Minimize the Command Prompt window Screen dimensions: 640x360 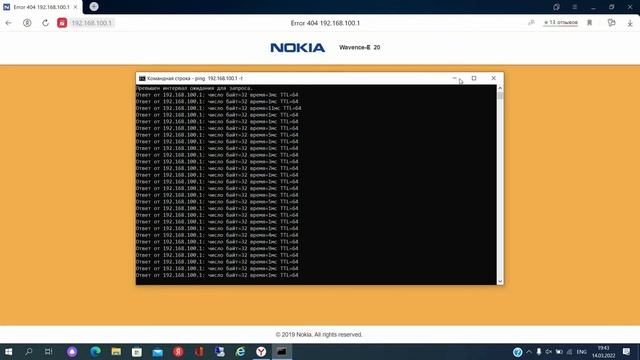click(454, 78)
